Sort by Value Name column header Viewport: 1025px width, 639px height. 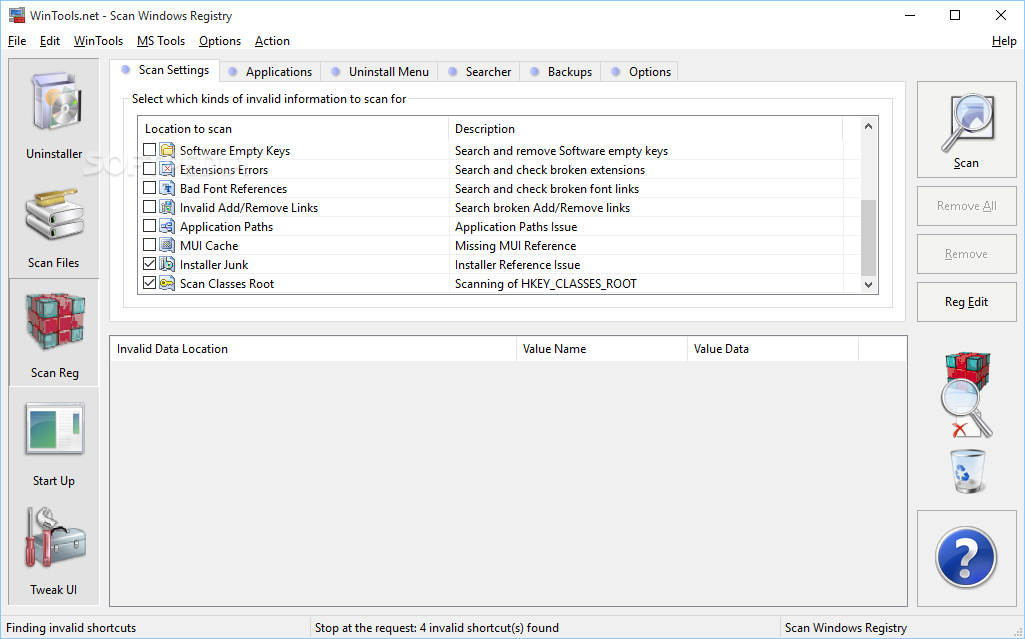pyautogui.click(x=601, y=349)
